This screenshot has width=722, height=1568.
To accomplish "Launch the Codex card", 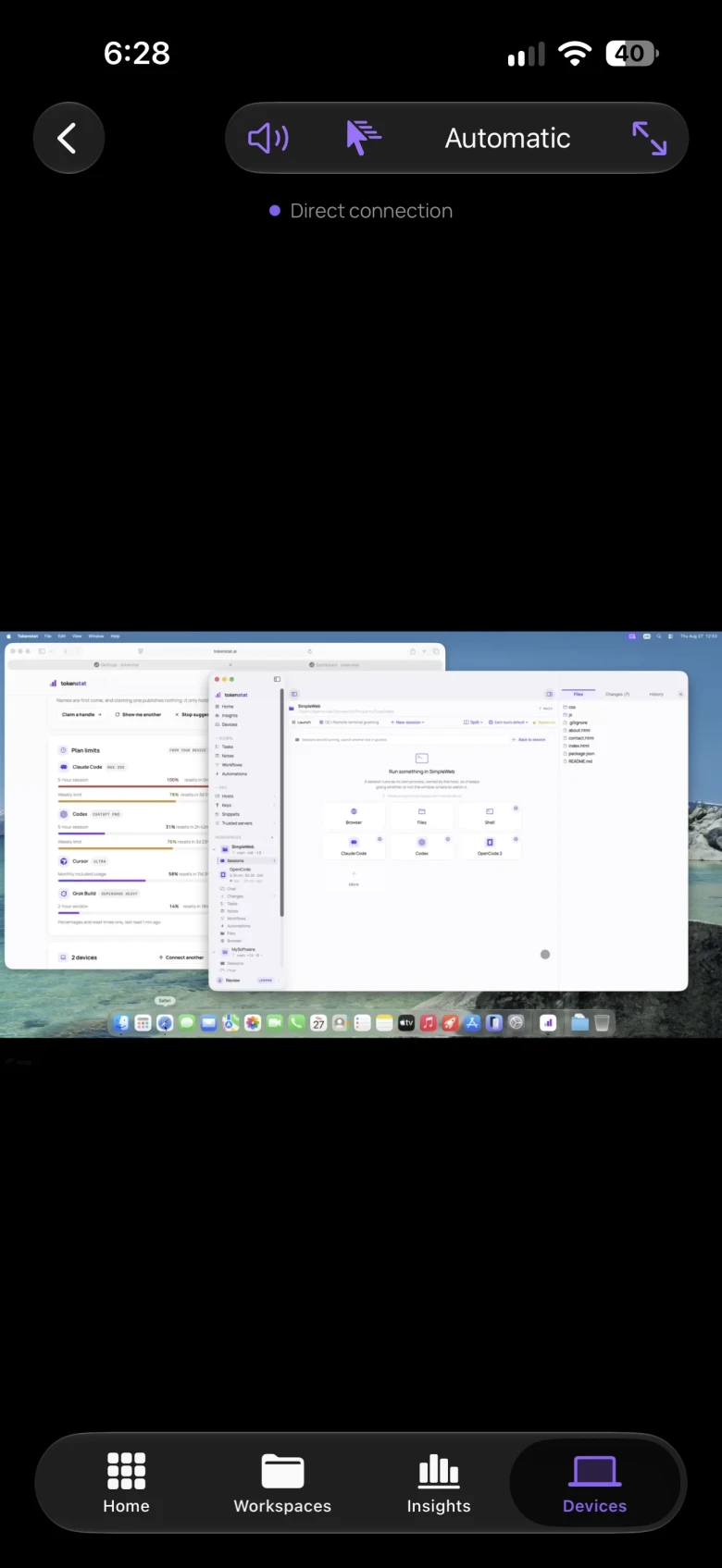I will coord(421,846).
